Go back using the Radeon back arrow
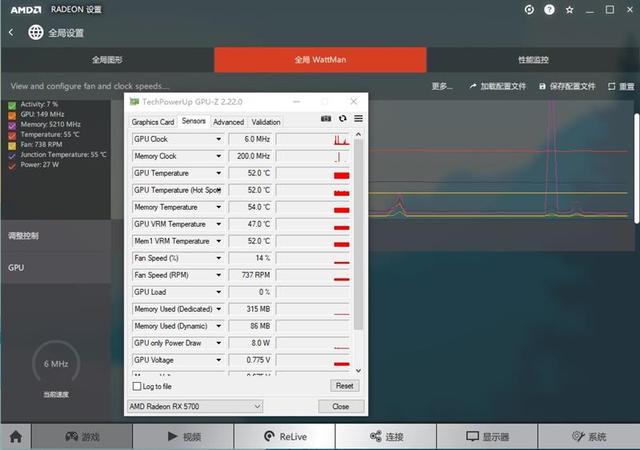640x450 pixels. pyautogui.click(x=11, y=32)
